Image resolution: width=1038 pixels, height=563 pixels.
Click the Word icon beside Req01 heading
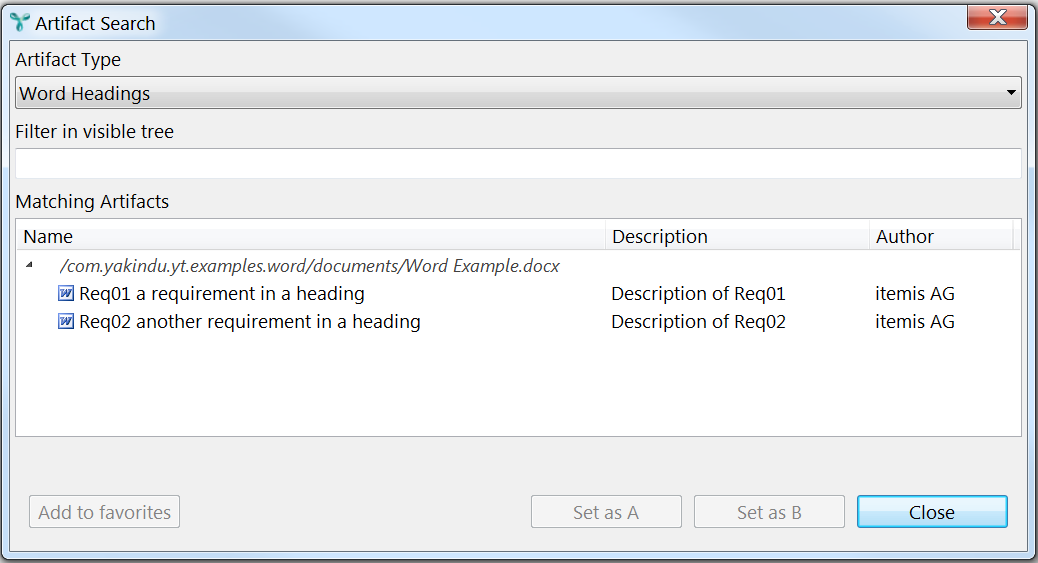click(x=66, y=293)
